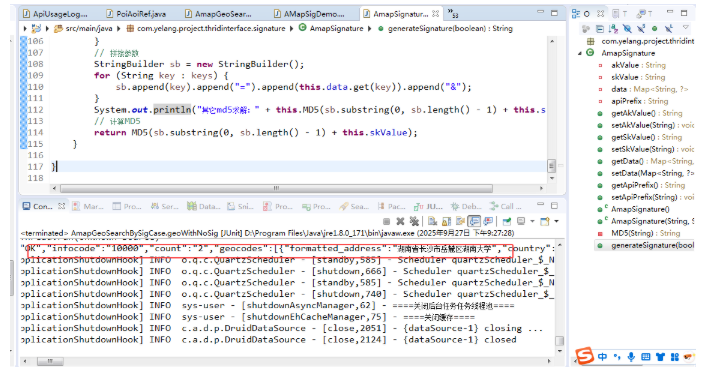Switch to ApiUsageLog editor tab
The width and height of the screenshot is (705, 371).
[x=55, y=14]
